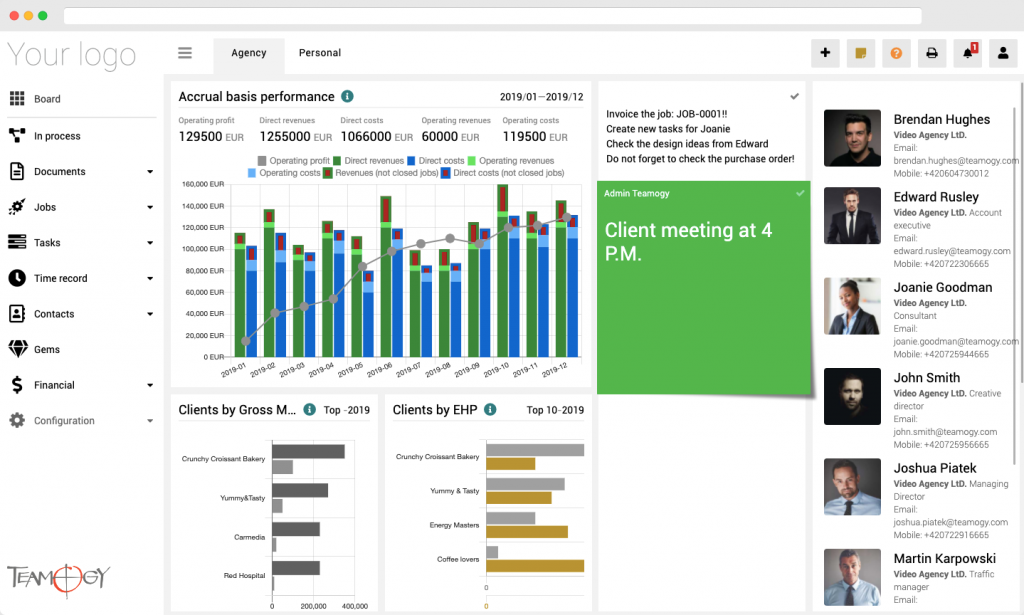Expand the Tasks submenu arrow
The image size is (1024, 615).
(x=150, y=243)
